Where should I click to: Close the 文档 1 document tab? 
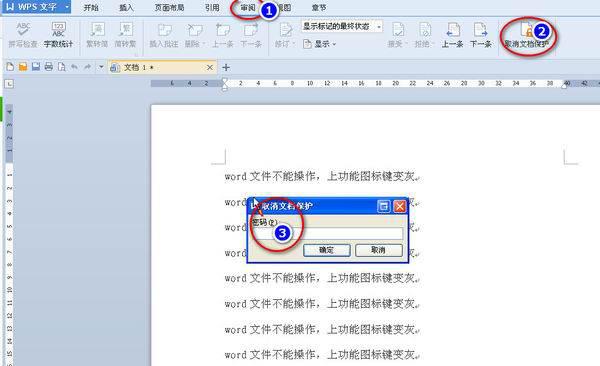coord(210,67)
